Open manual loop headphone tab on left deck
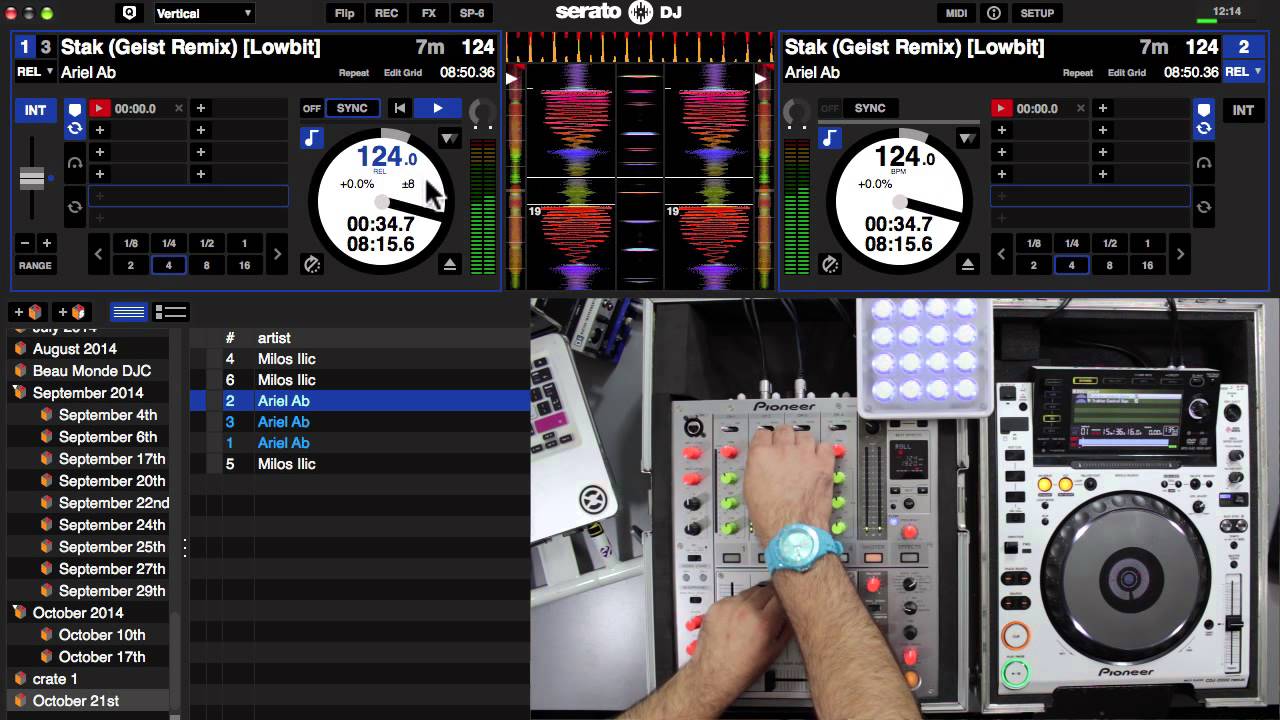Screen dimensions: 1280x720 [x=74, y=162]
